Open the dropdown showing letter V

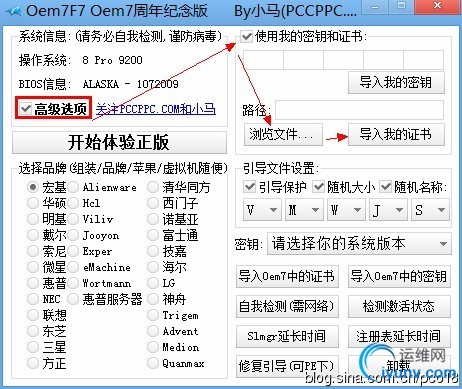[263, 210]
